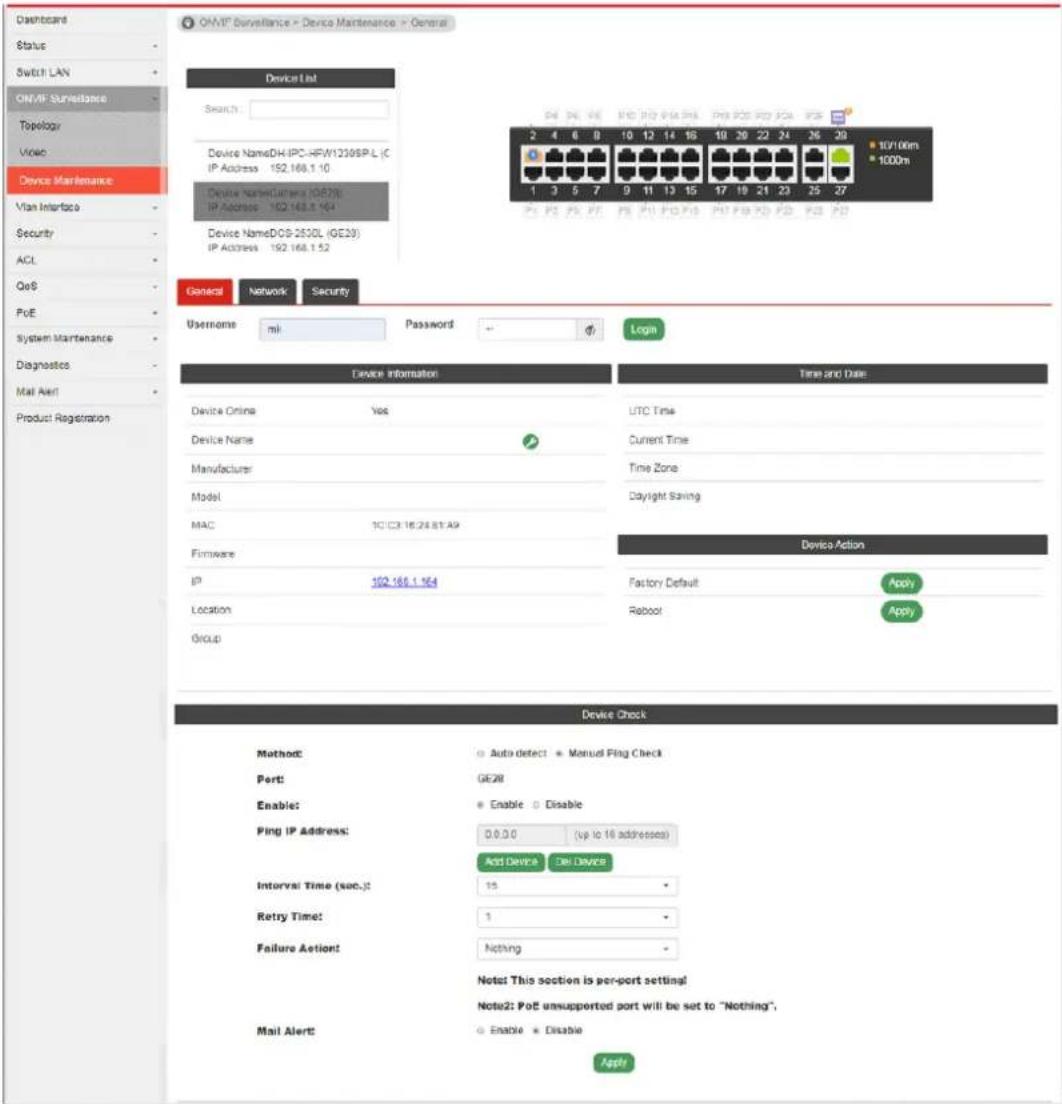This screenshot has height=1104, width=1062.
Task: Select the DH-IPC-HFW1230SP-L device entry
Action: point(292,161)
